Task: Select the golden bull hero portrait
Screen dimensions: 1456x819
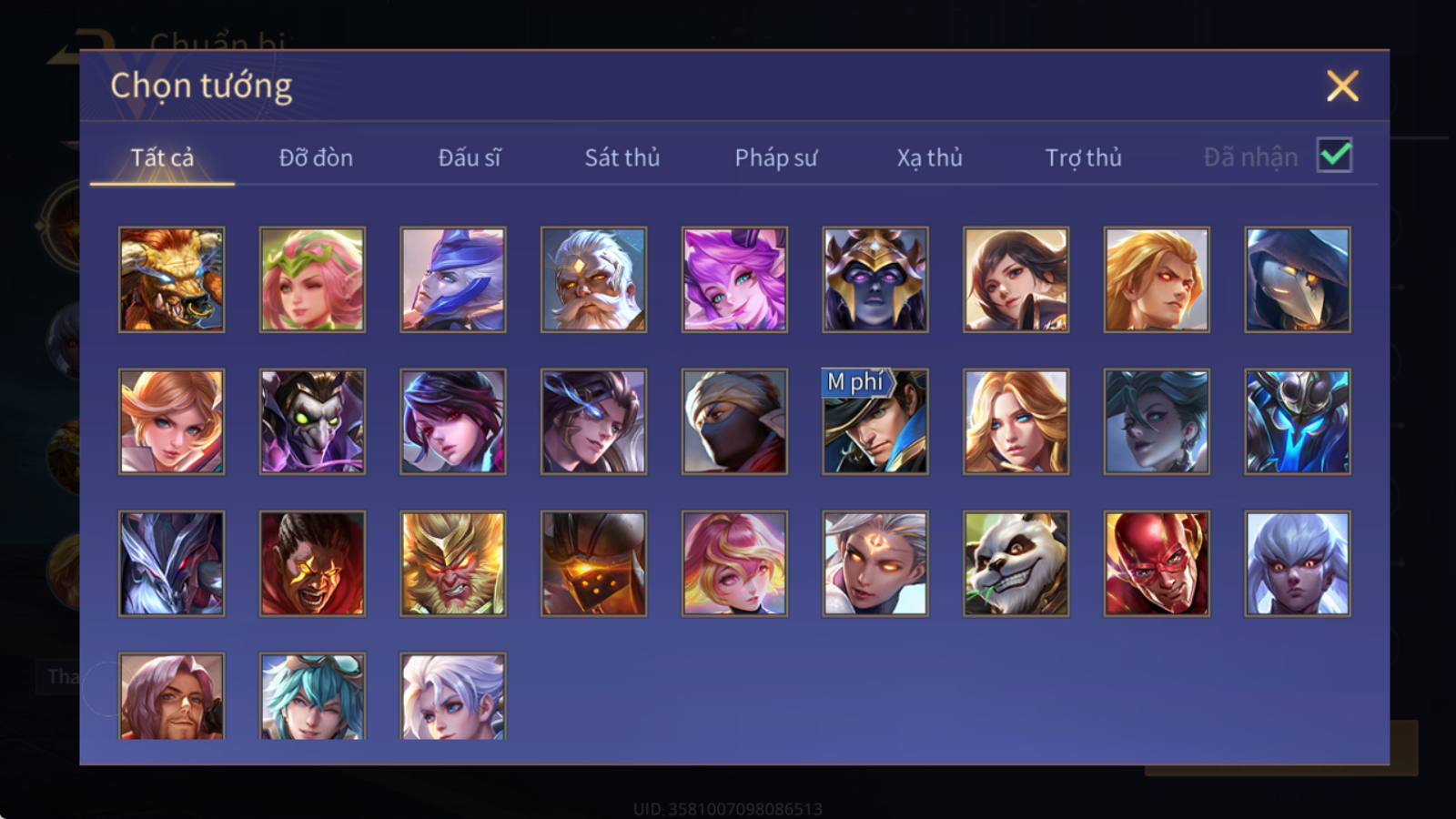Action: [x=171, y=279]
